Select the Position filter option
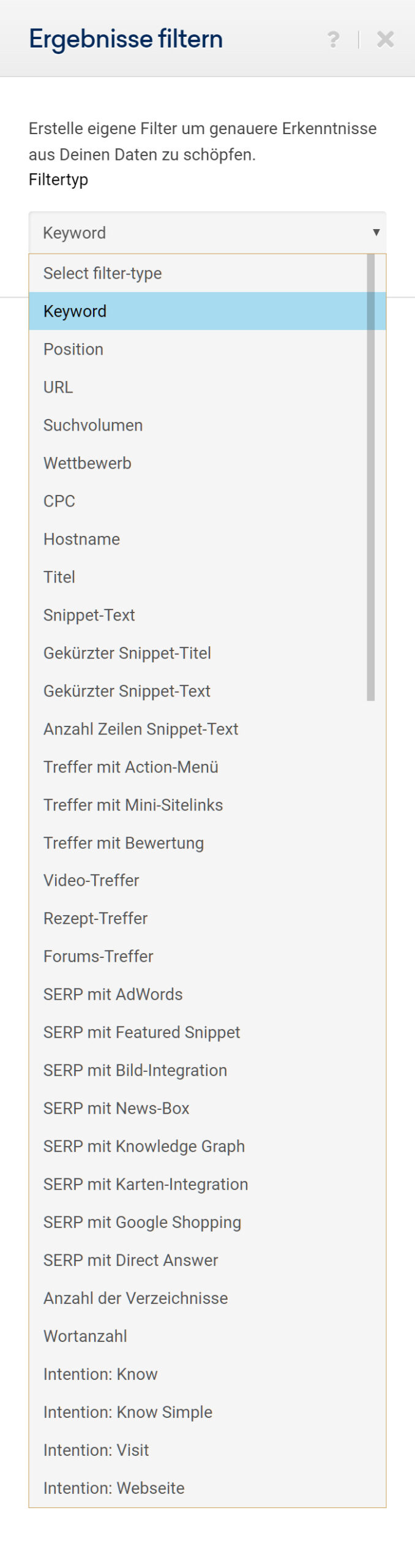This screenshot has height=1568, width=415. click(x=73, y=349)
